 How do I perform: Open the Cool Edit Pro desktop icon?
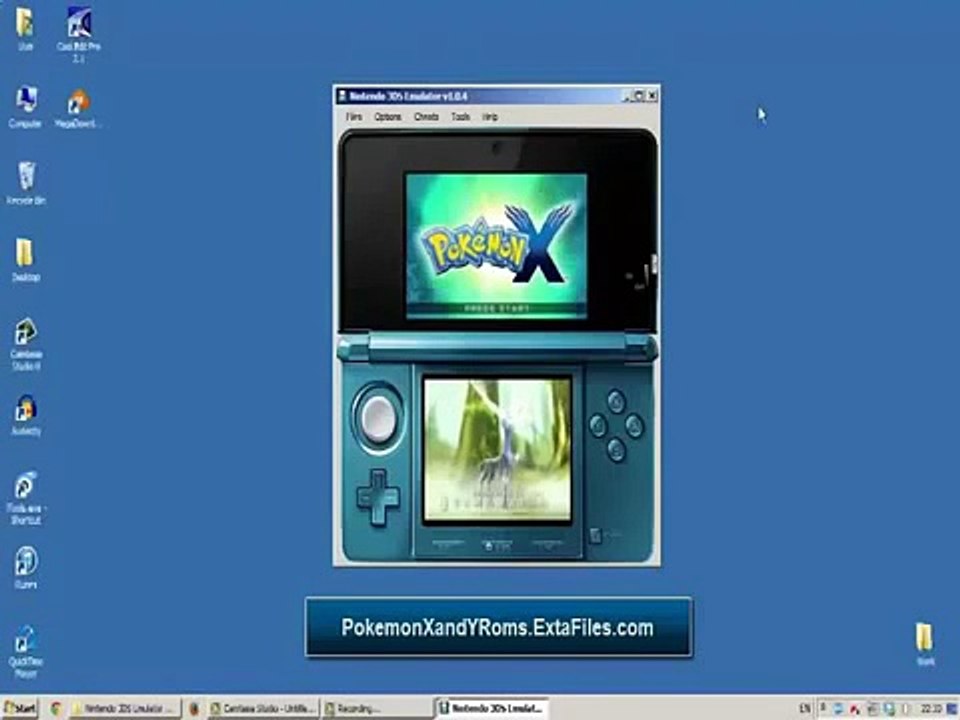pos(78,34)
